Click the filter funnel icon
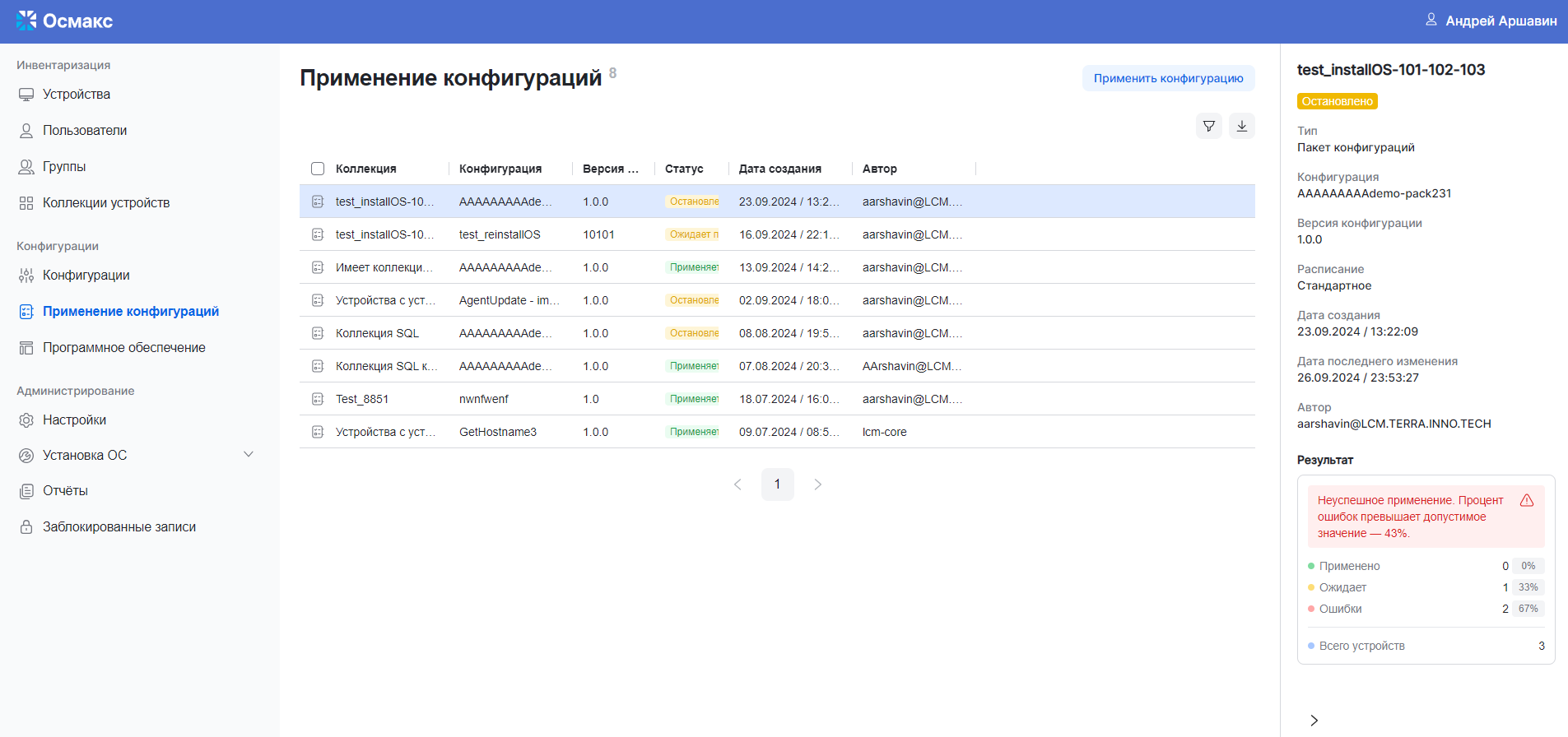The image size is (1568, 737). tap(1208, 126)
